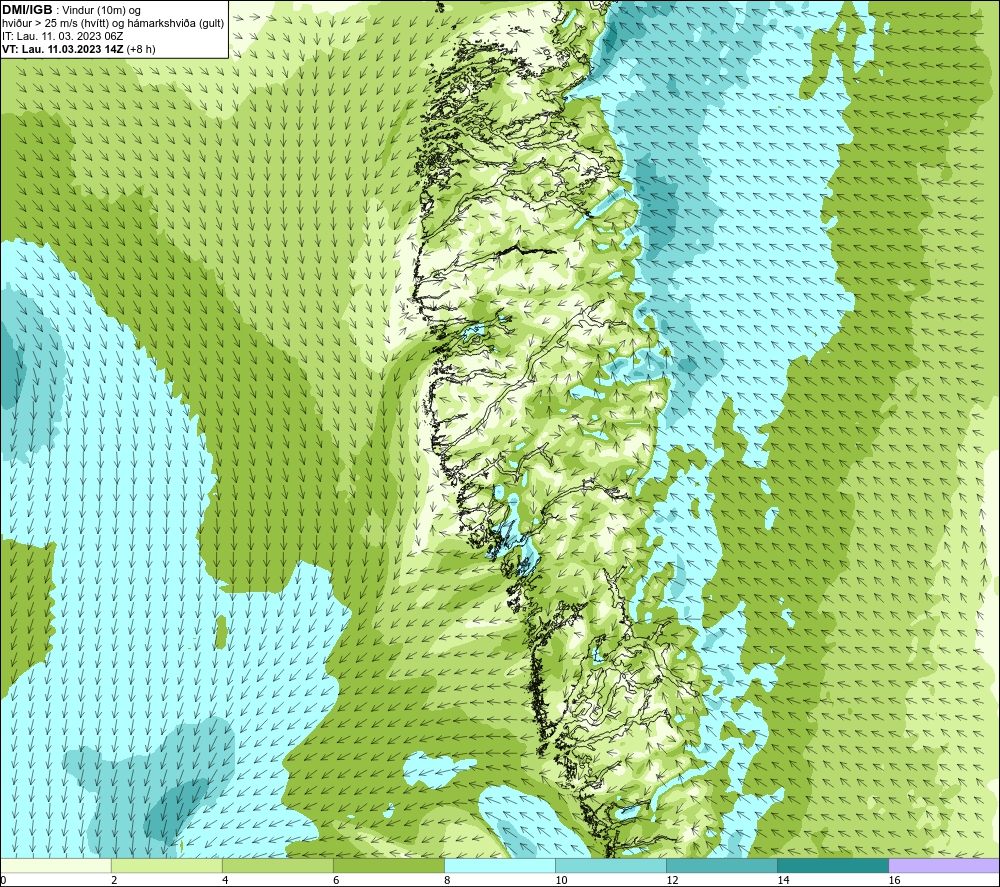The image size is (1000, 887).
Task: Click the "IT: Lau. 11. 03. 2023 06Z" line
Action: [62, 36]
